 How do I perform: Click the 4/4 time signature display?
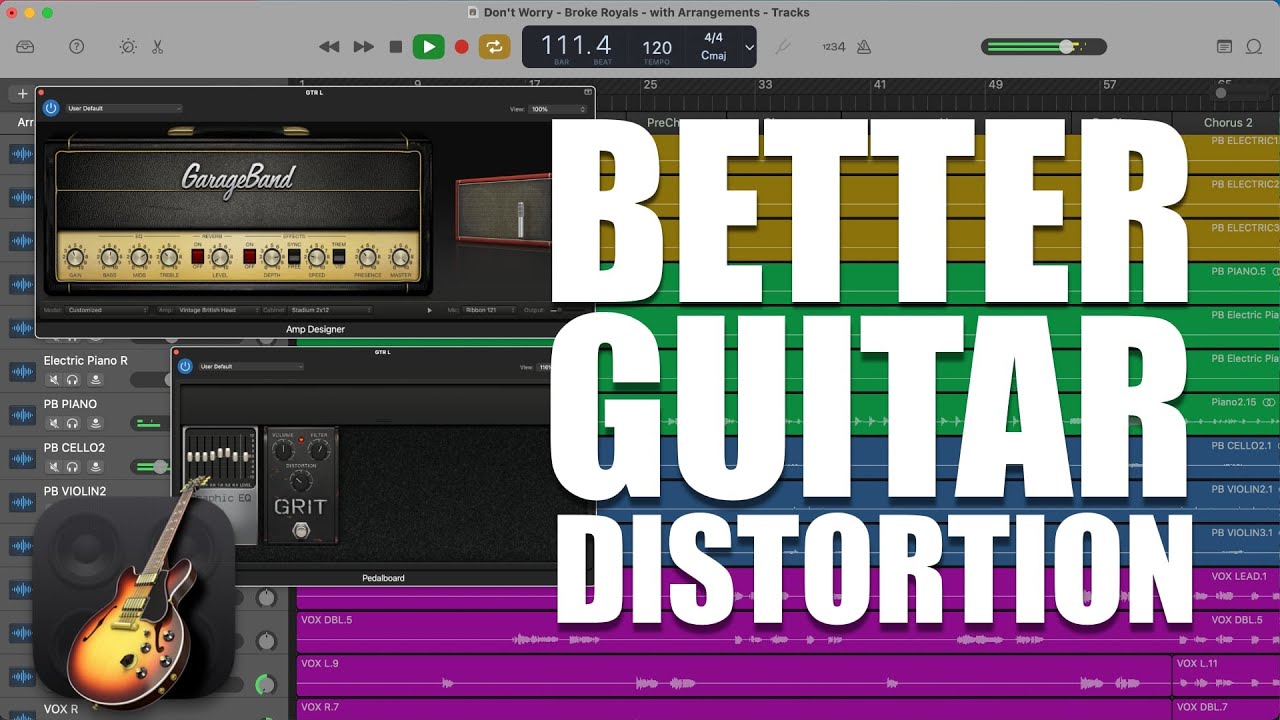tap(714, 38)
